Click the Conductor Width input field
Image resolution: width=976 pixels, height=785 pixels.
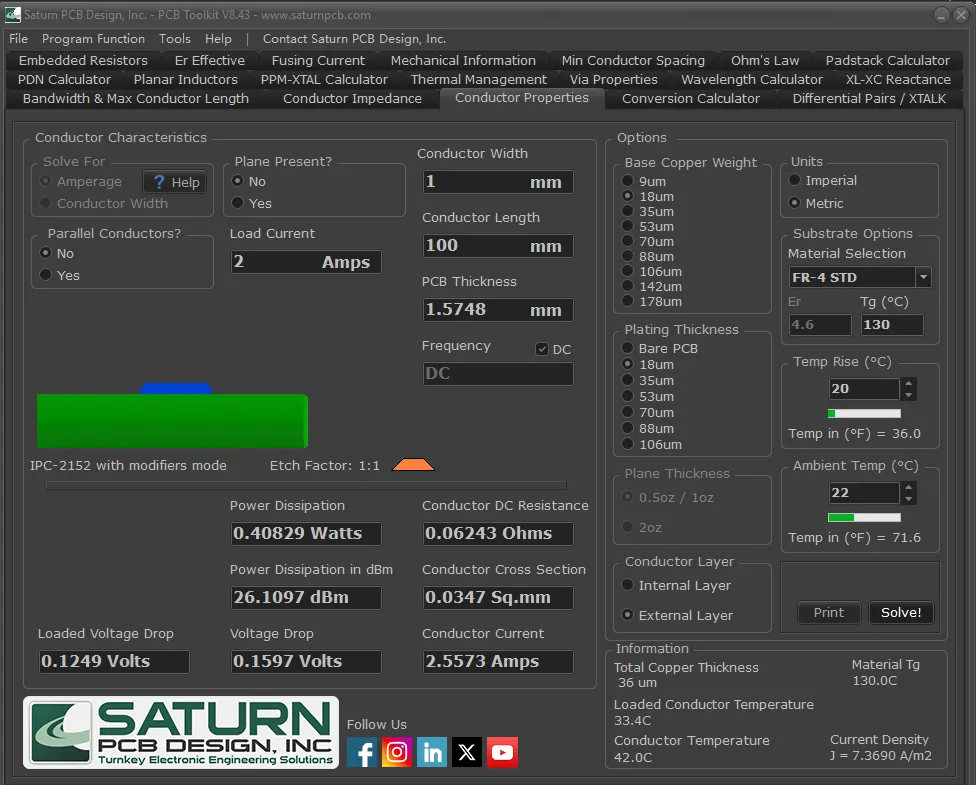click(x=498, y=182)
